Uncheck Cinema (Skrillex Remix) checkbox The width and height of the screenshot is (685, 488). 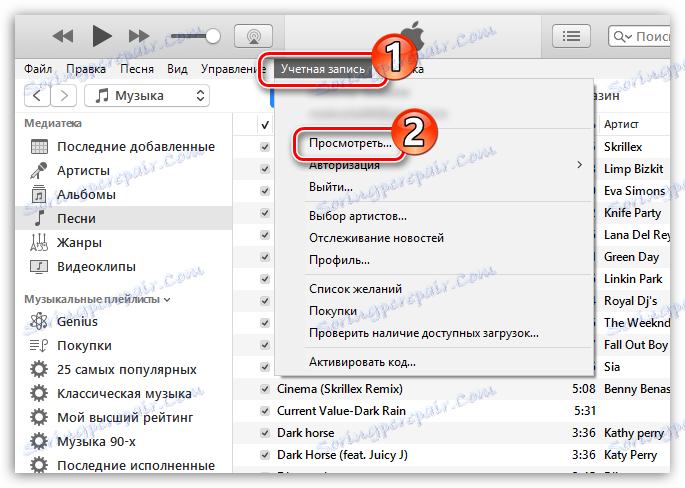pos(265,389)
